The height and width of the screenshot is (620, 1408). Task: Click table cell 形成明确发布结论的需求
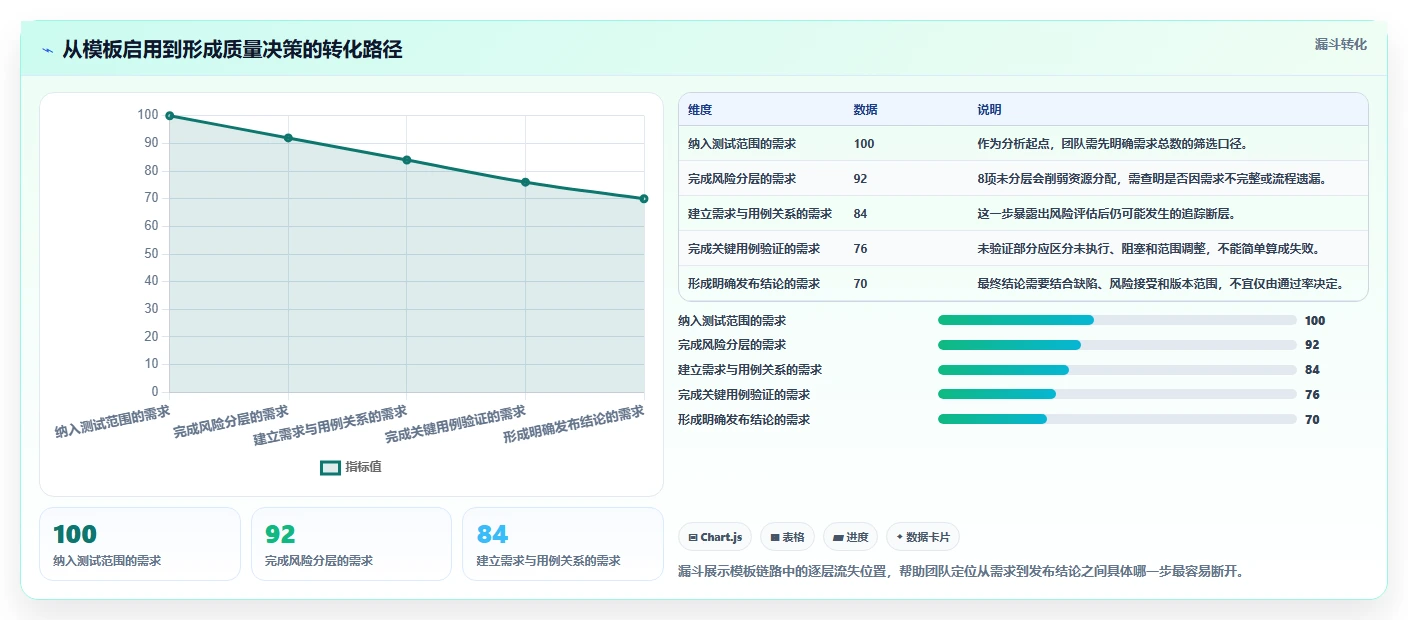coord(754,284)
